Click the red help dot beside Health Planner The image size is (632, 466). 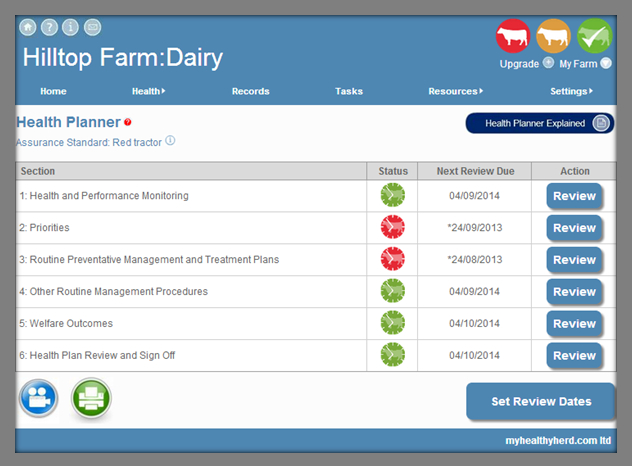(128, 122)
